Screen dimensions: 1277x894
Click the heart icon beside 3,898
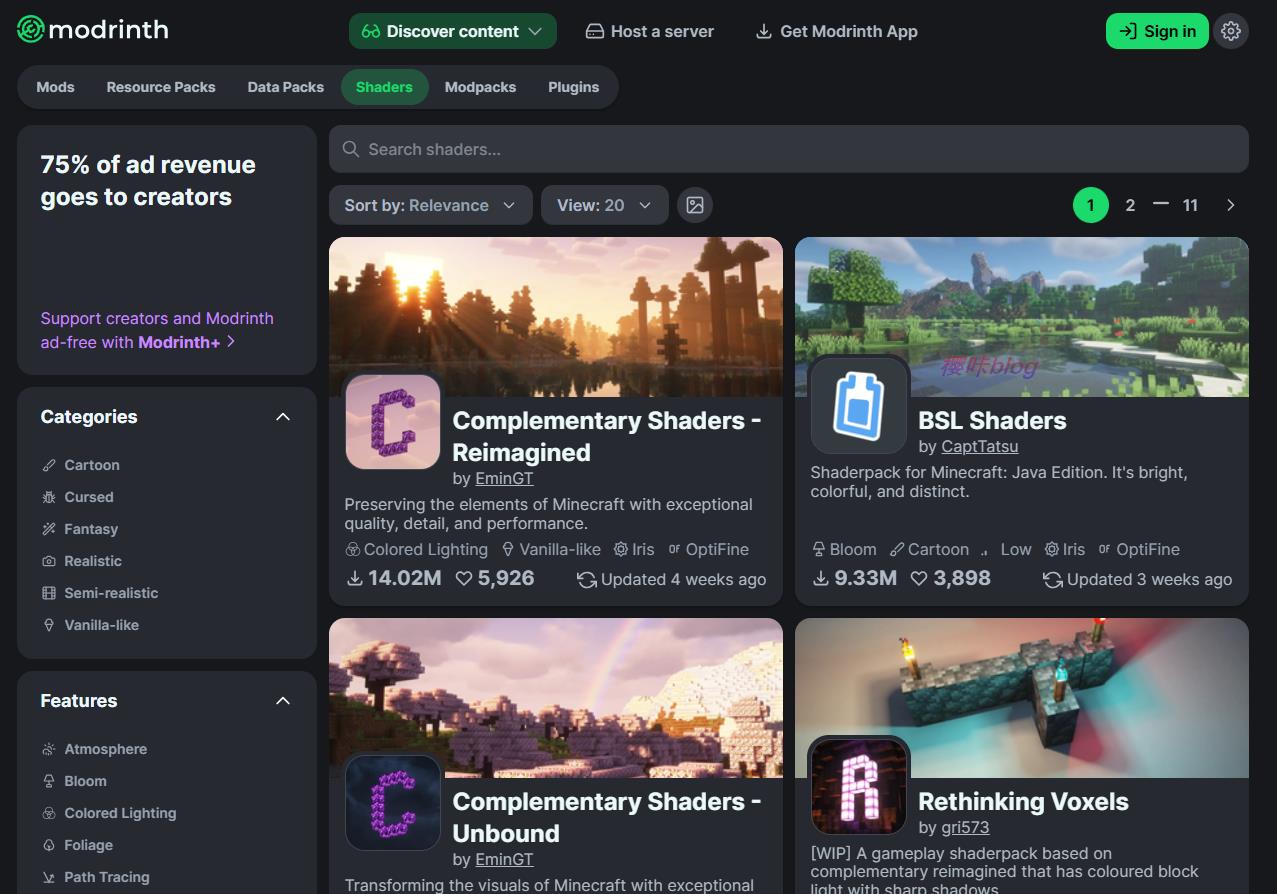(x=919, y=578)
